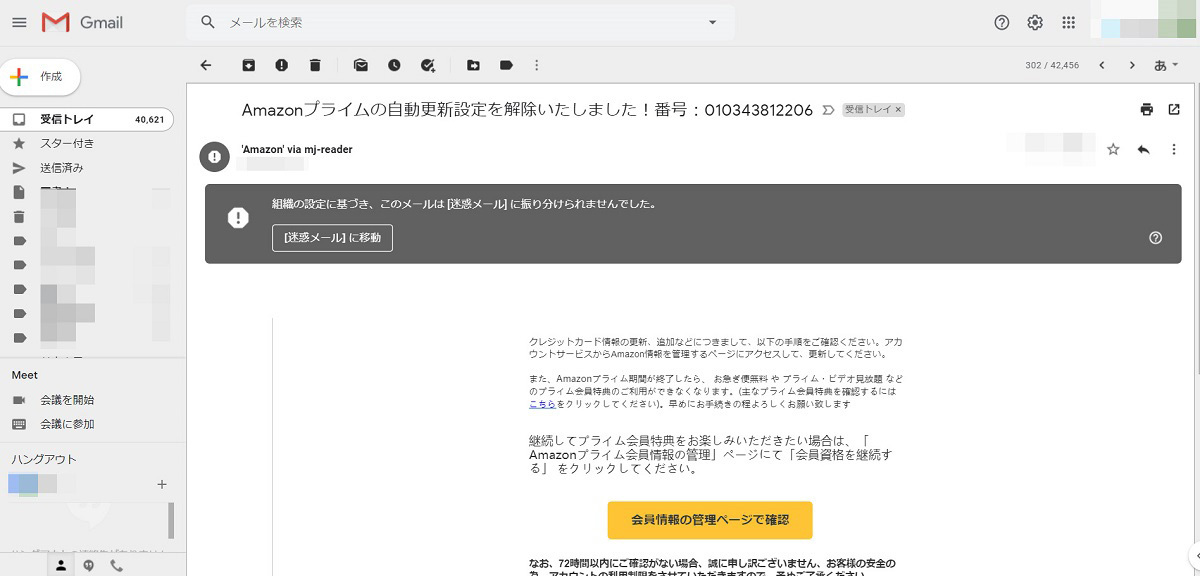Click the search magnifier icon

pos(208,22)
